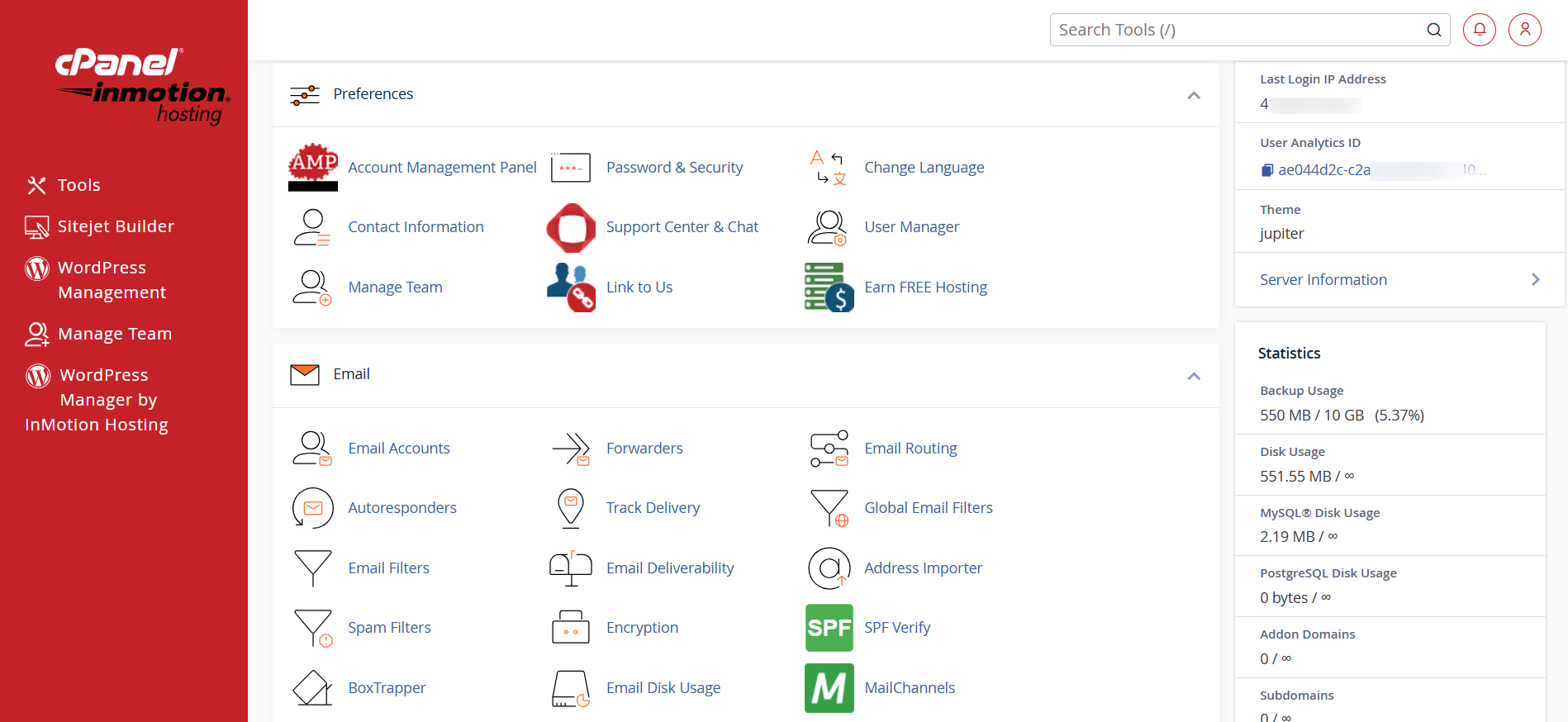Screen dimensions: 1568x722
Task: Open the Password & Security link
Action: pyautogui.click(x=674, y=168)
